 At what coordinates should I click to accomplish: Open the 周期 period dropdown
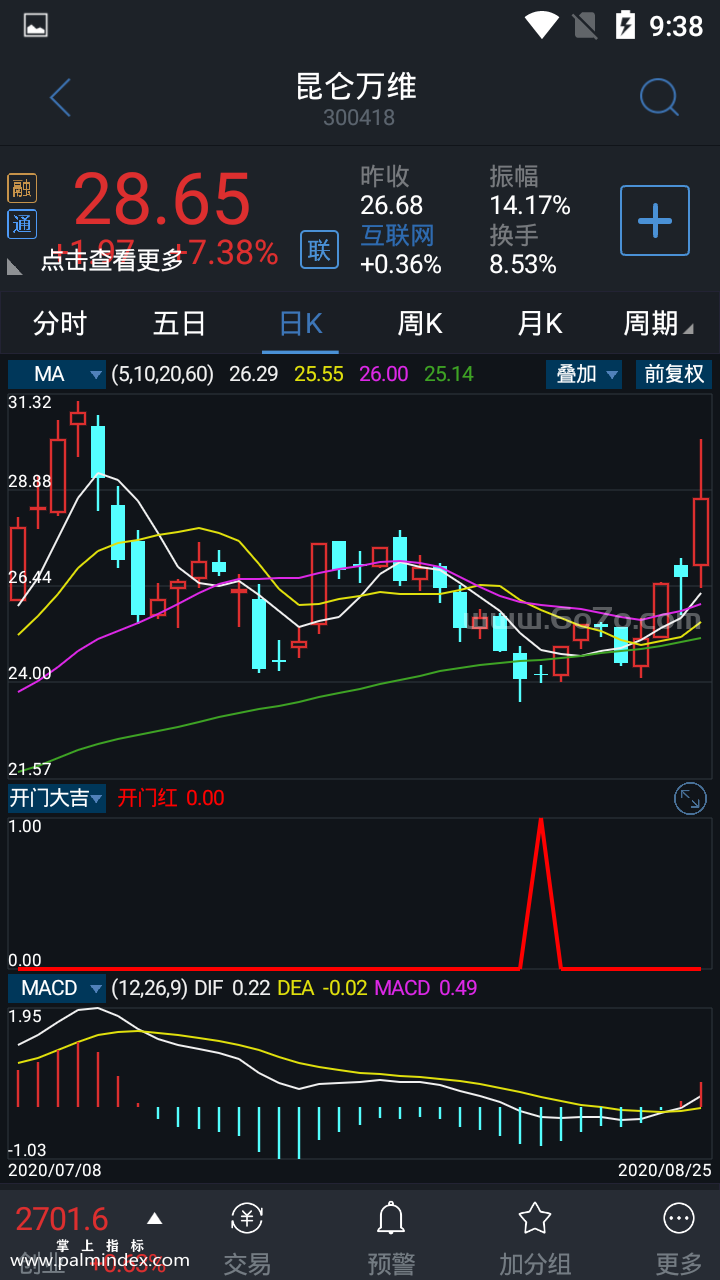657,323
